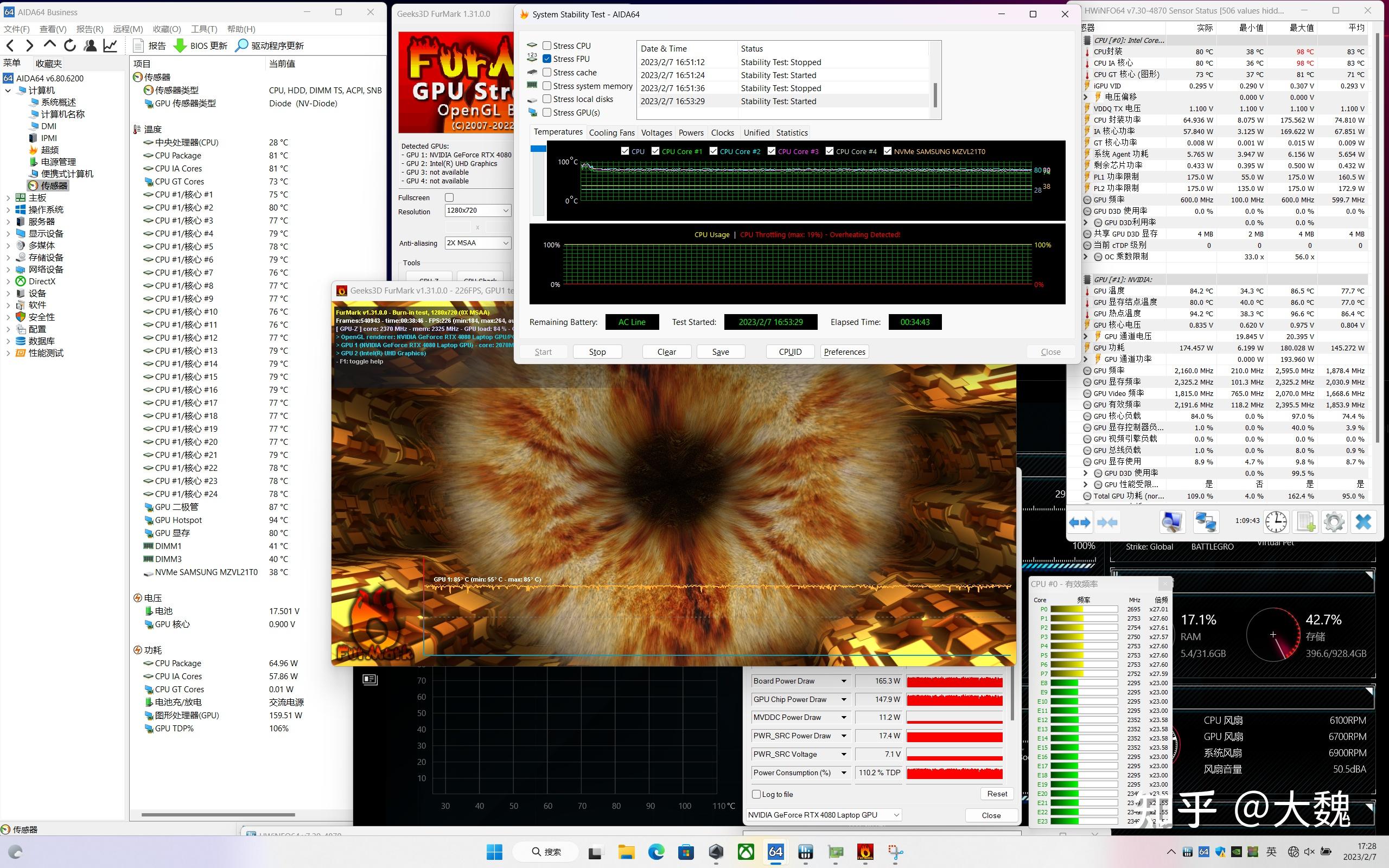1389x868 pixels.
Task: Click the Stop button in AIDA64 stability test
Action: (597, 351)
